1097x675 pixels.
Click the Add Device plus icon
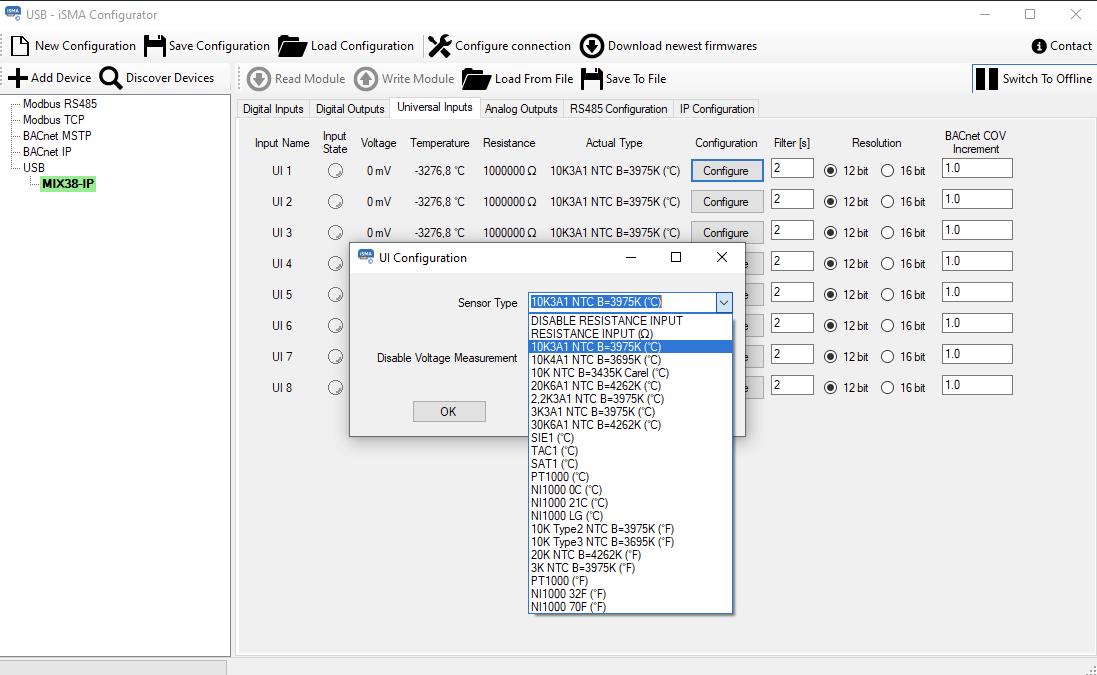pos(17,78)
